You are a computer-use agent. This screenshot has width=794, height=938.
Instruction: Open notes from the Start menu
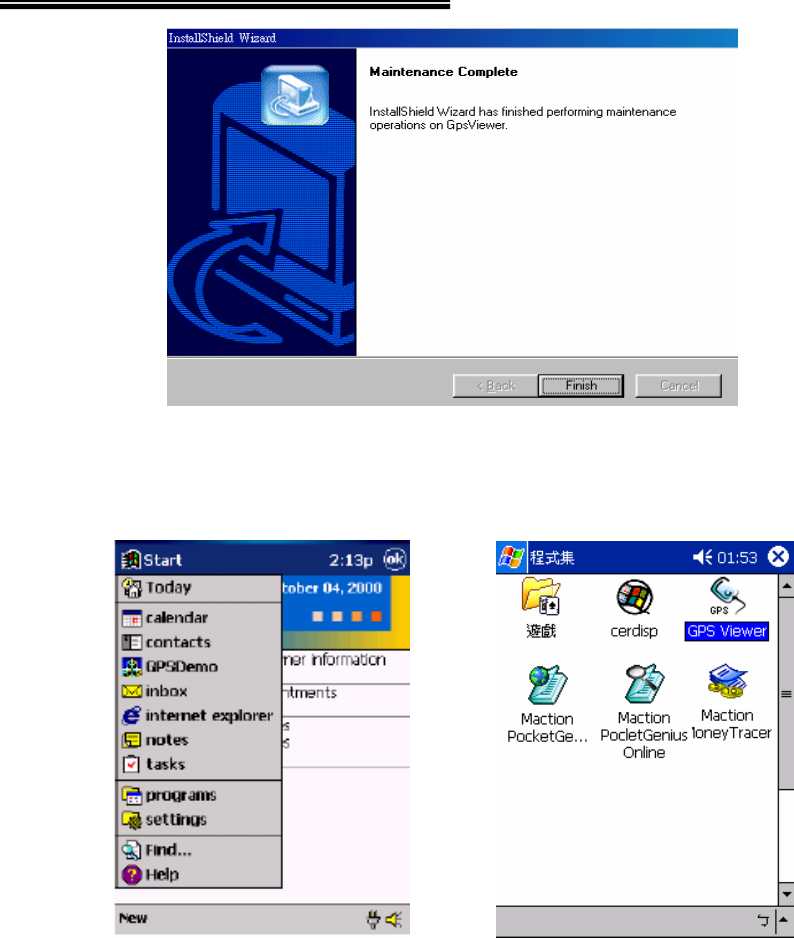pos(199,740)
